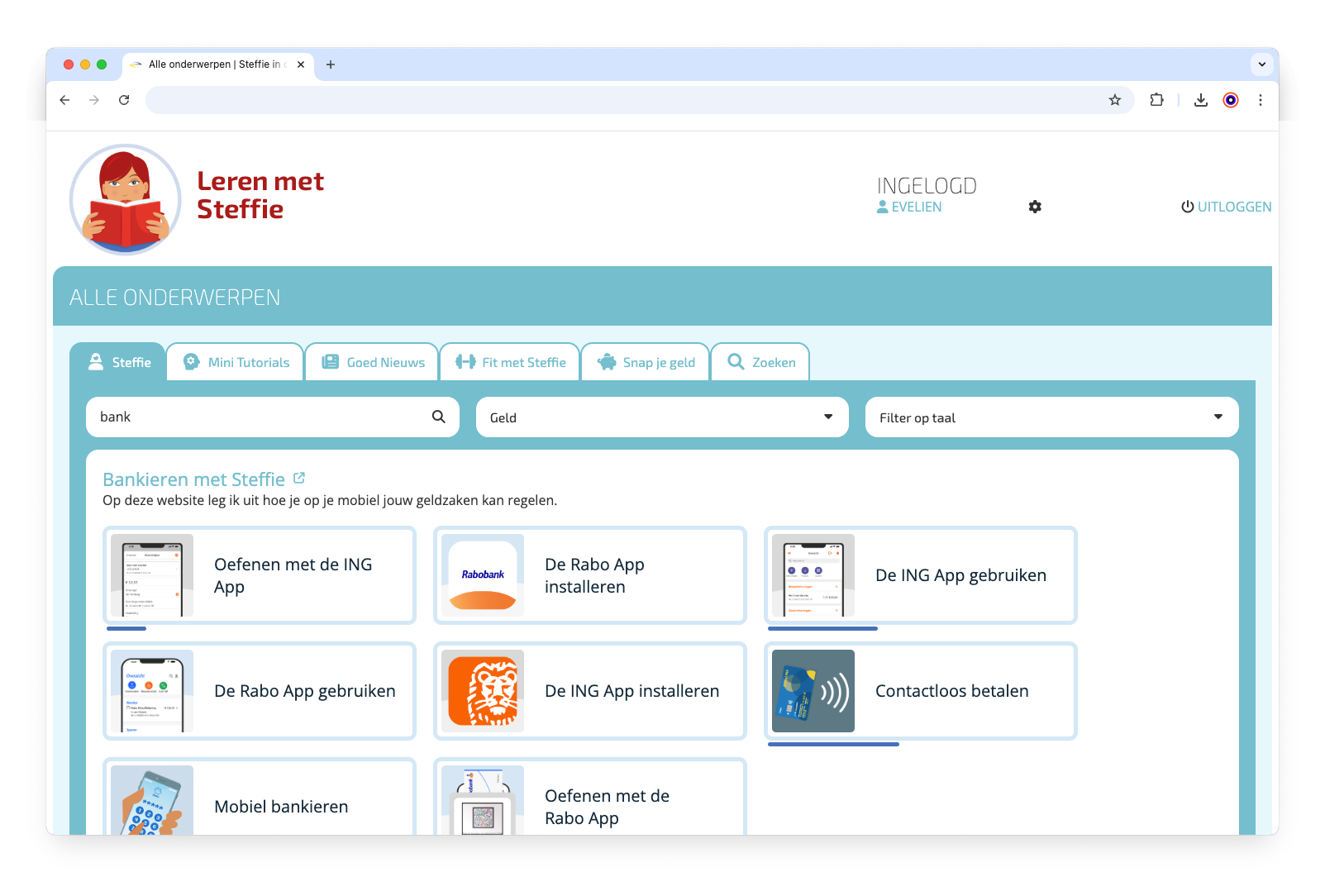Image resolution: width=1325 pixels, height=896 pixels.
Task: Open the Snap je geld tab
Action: 646,362
